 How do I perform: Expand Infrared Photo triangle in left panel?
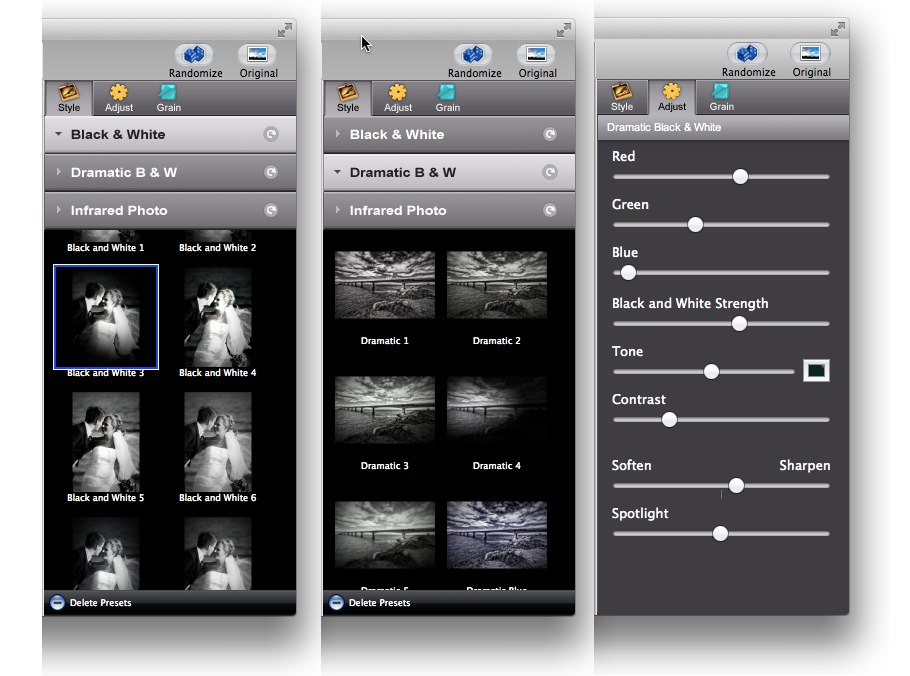tap(59, 210)
